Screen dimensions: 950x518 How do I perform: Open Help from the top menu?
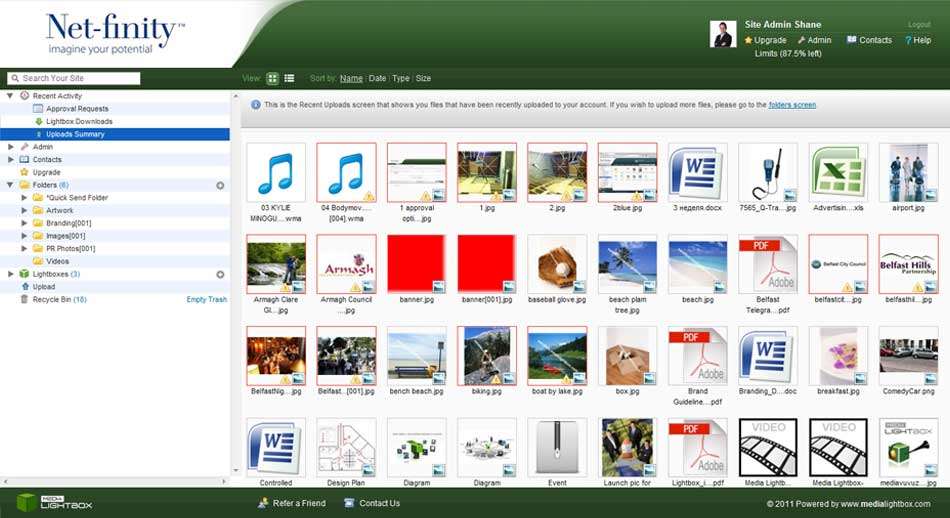pyautogui.click(x=917, y=40)
